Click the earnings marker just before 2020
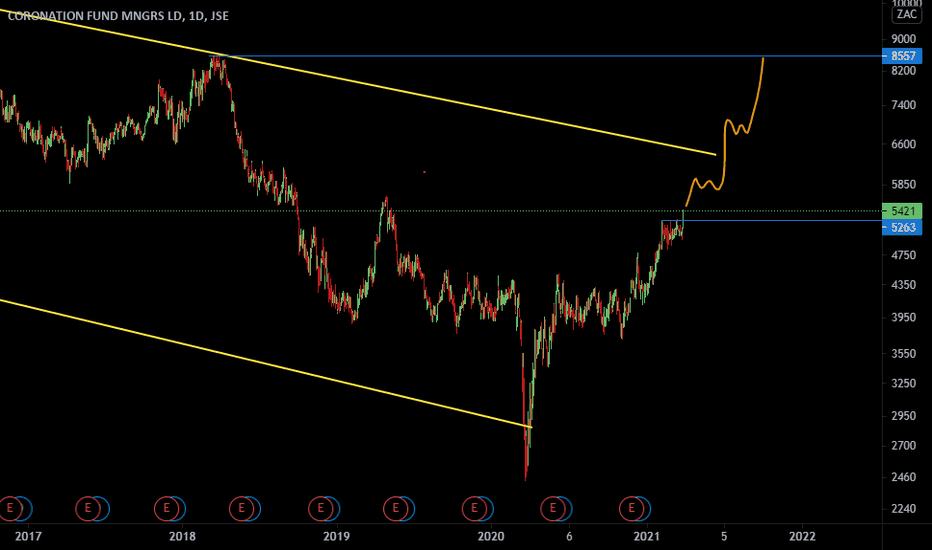932x550 pixels. click(474, 508)
